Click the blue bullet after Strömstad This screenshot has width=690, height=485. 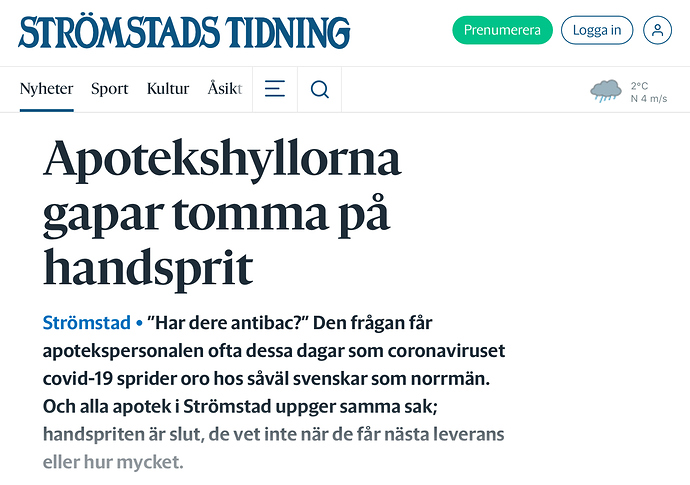pos(139,323)
